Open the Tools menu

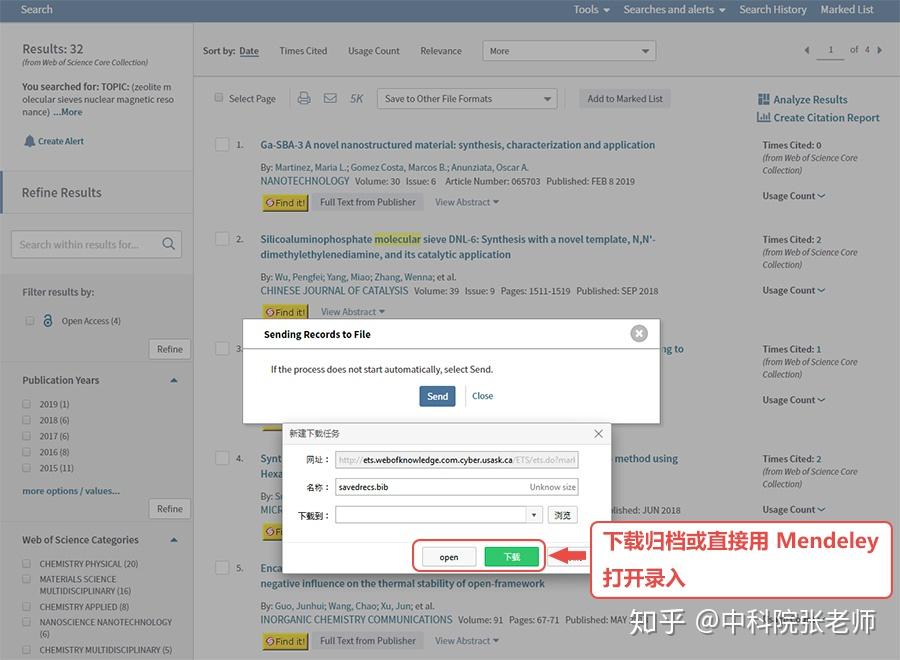point(591,9)
